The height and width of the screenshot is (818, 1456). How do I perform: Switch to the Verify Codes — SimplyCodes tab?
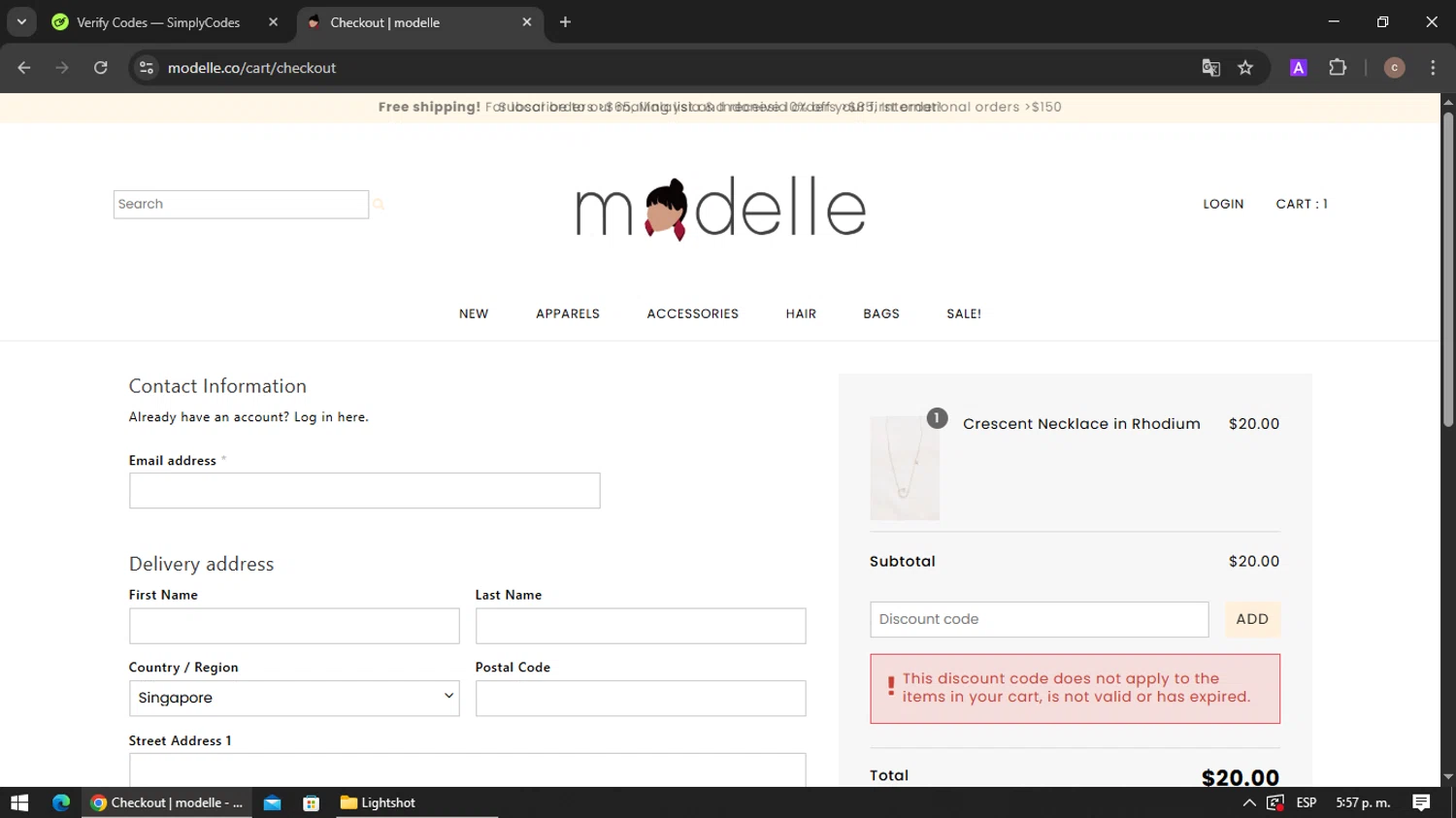pyautogui.click(x=158, y=22)
